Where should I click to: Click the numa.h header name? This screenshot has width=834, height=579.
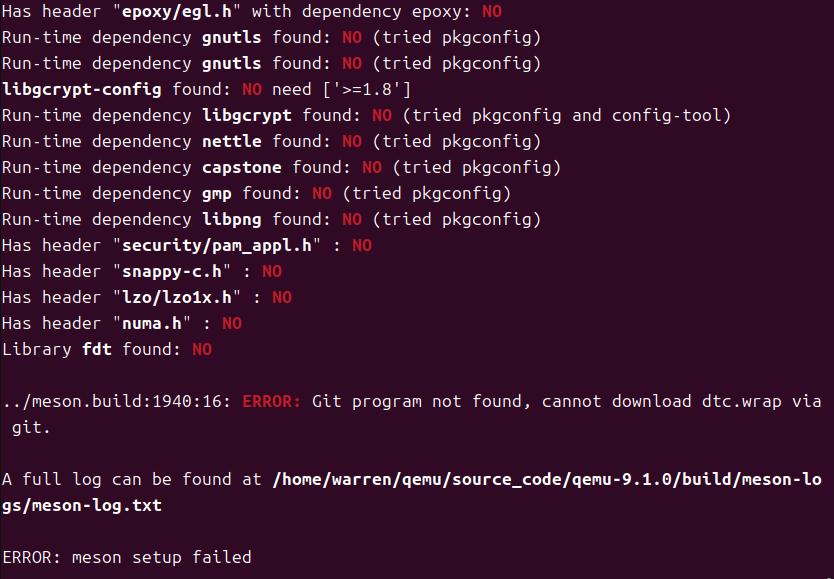click(152, 323)
